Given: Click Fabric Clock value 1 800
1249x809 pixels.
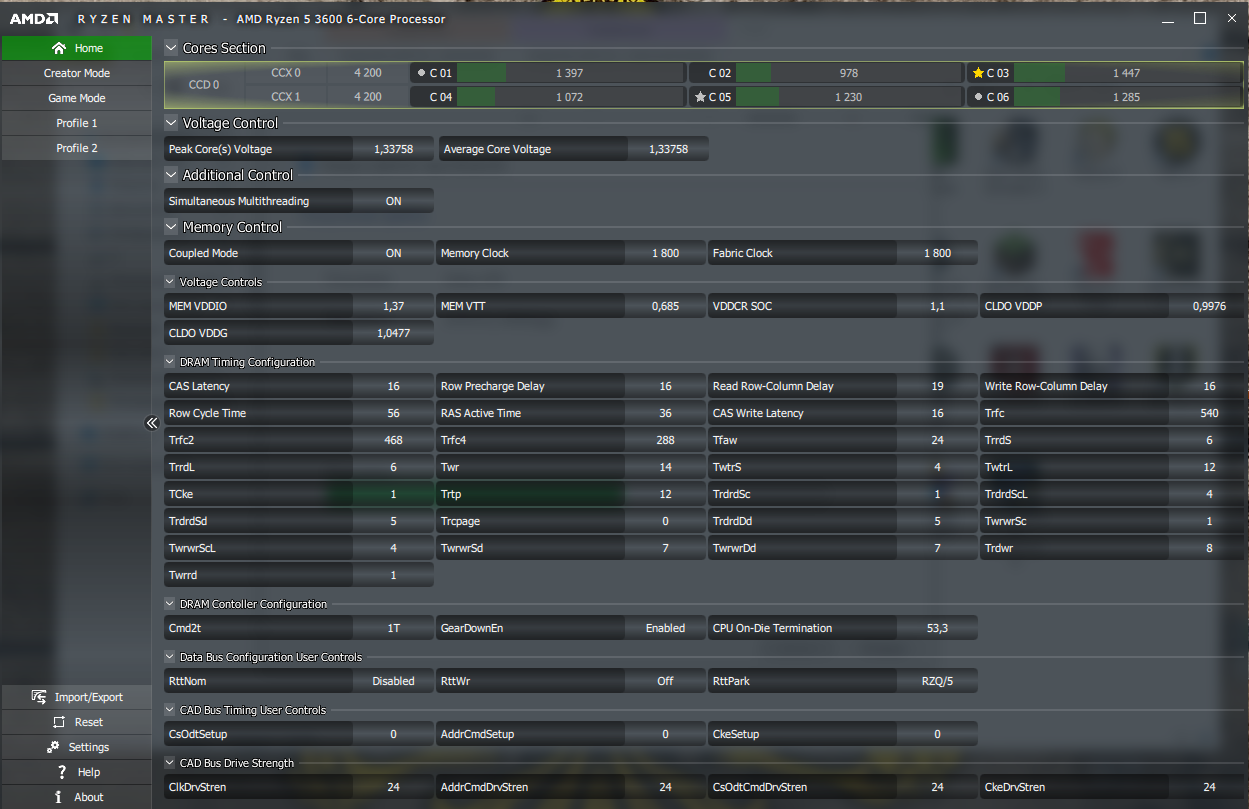Looking at the screenshot, I should click(x=937, y=253).
